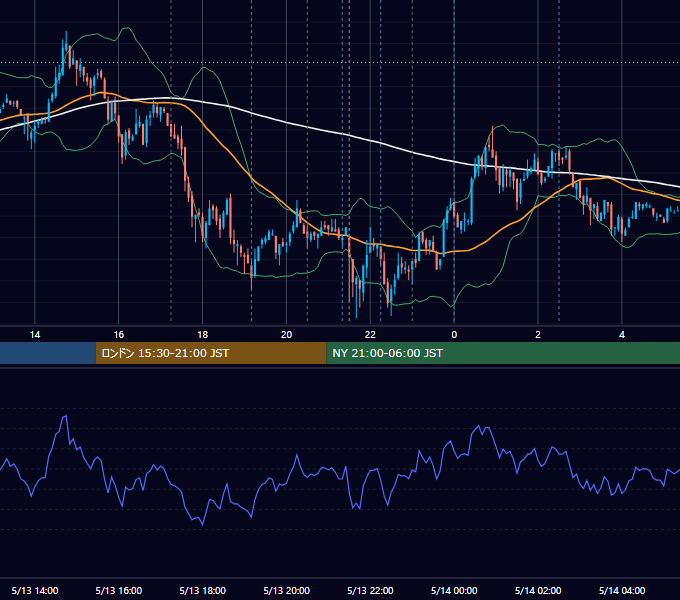Click the 5/13 20:00 date label
The image size is (680, 600).
pyautogui.click(x=286, y=590)
